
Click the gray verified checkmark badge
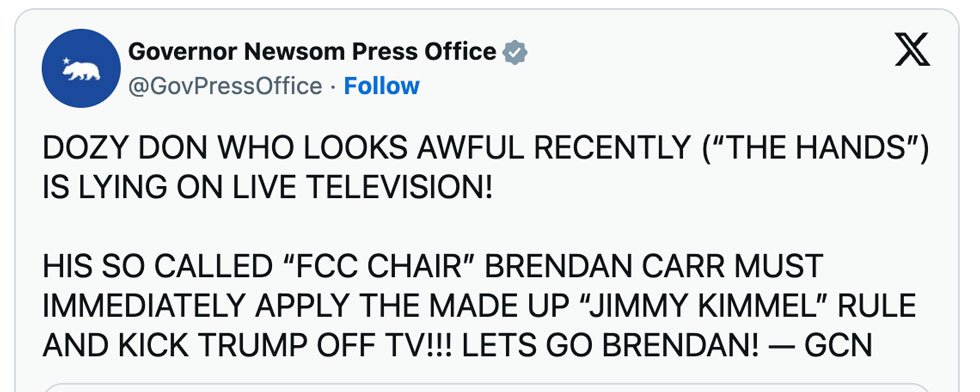(515, 53)
